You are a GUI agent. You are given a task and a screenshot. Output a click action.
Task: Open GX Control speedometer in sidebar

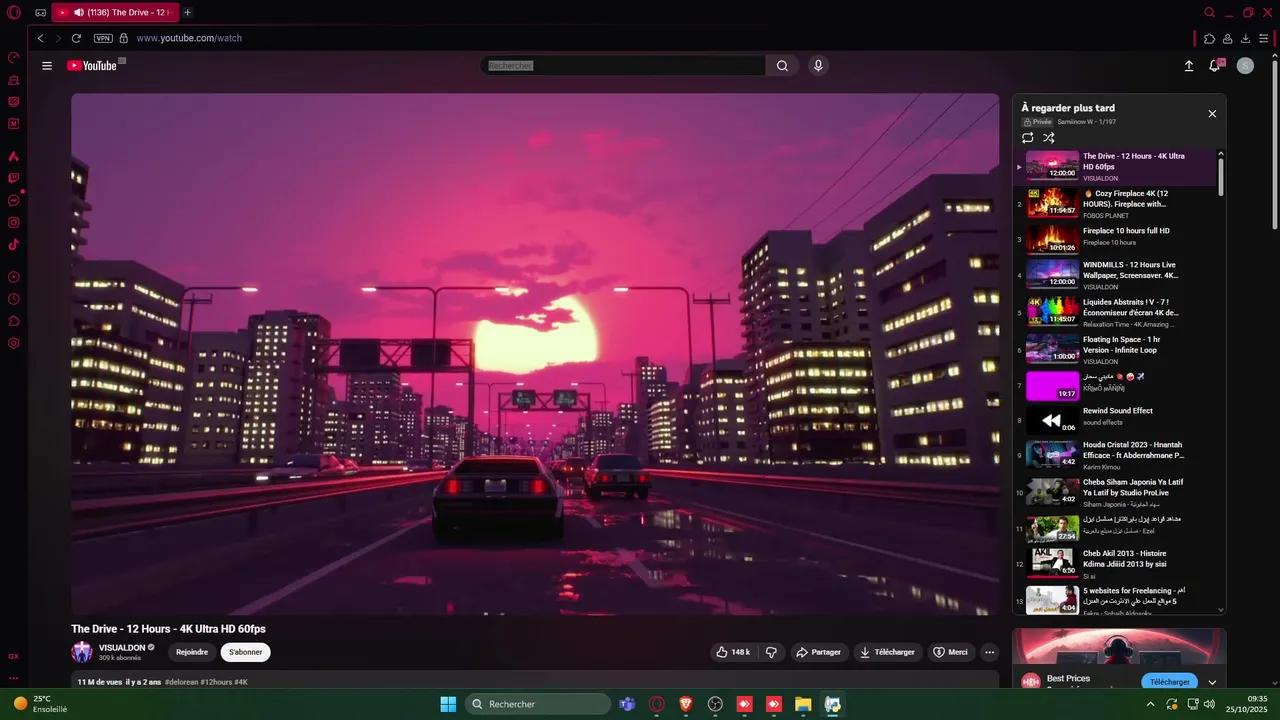14,58
